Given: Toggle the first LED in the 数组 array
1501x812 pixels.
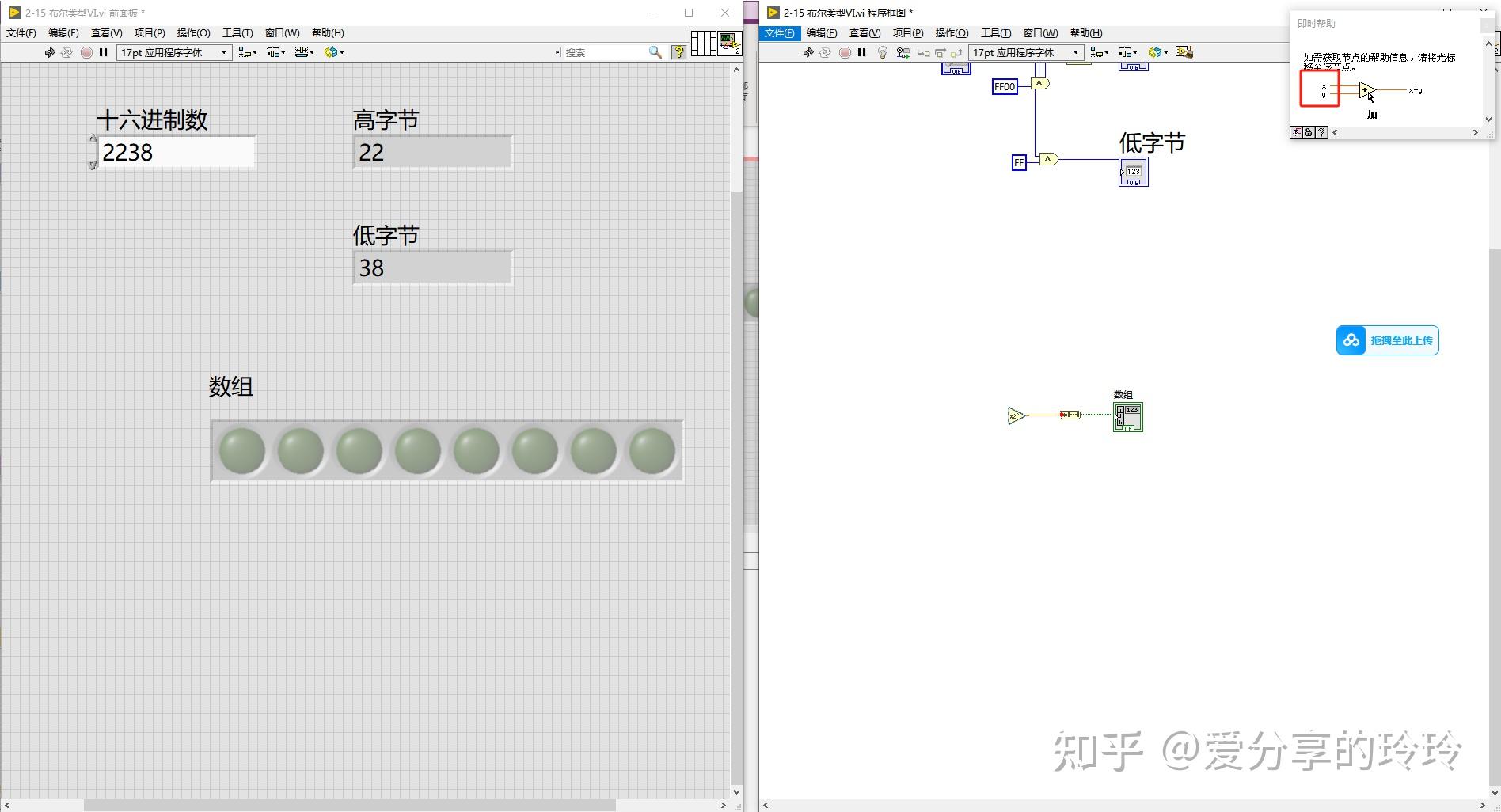Looking at the screenshot, I should 241,450.
